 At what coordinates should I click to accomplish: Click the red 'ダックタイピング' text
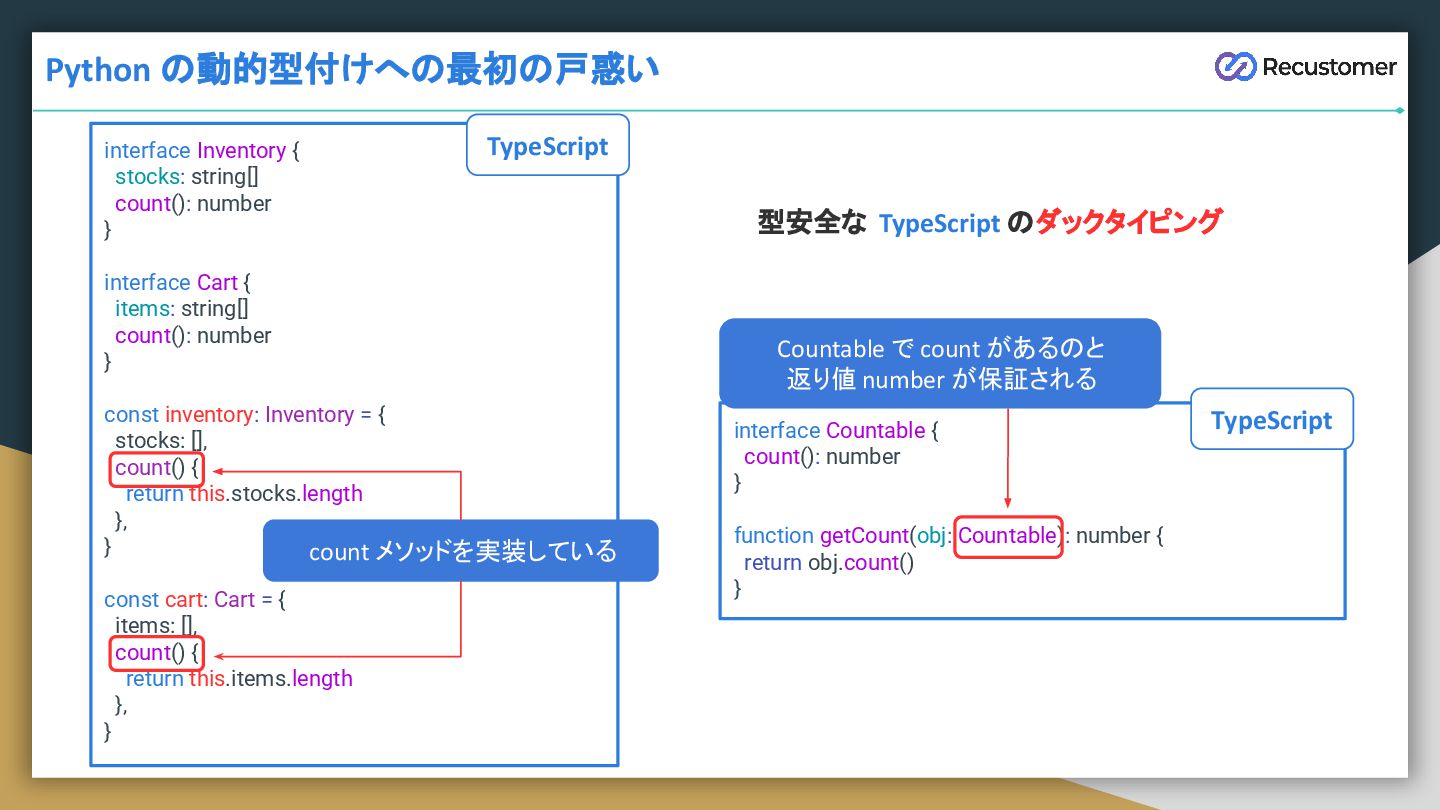(1128, 222)
